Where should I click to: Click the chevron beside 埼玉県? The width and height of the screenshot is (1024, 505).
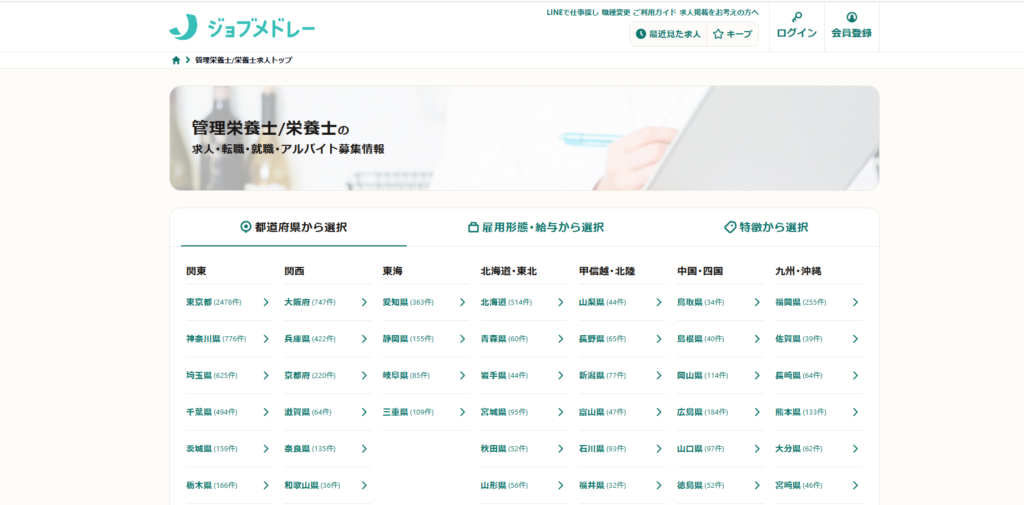pyautogui.click(x=266, y=375)
